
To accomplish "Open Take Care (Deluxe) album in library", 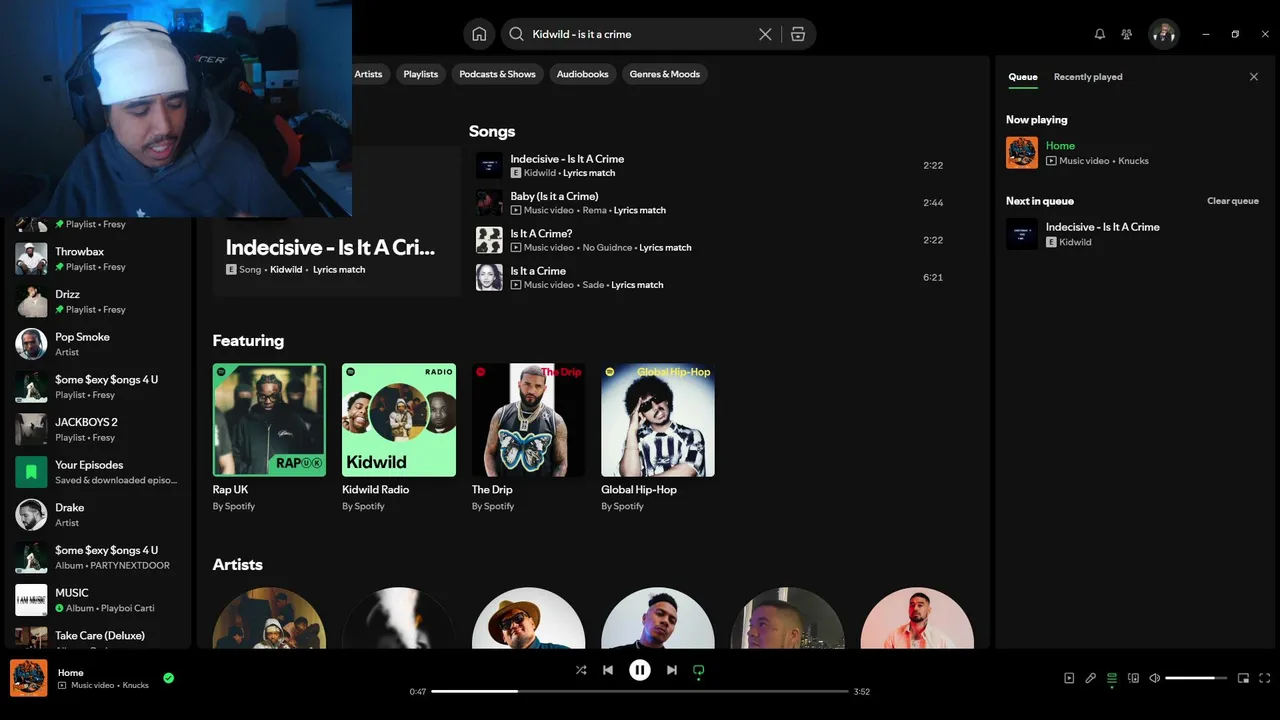I will (x=98, y=638).
